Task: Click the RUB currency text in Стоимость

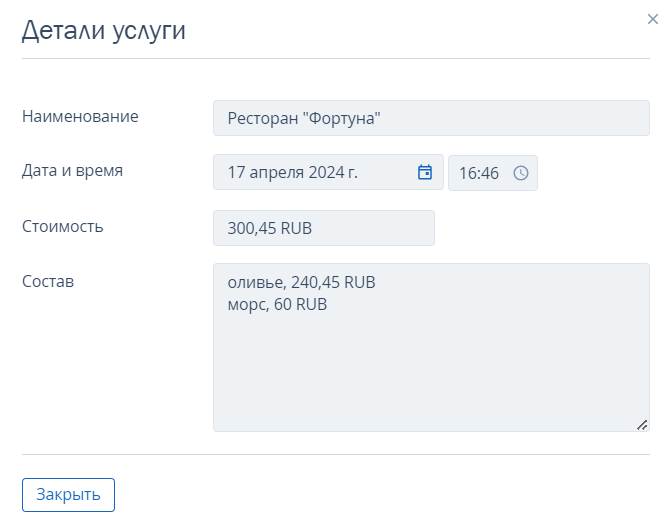Action: click(296, 228)
